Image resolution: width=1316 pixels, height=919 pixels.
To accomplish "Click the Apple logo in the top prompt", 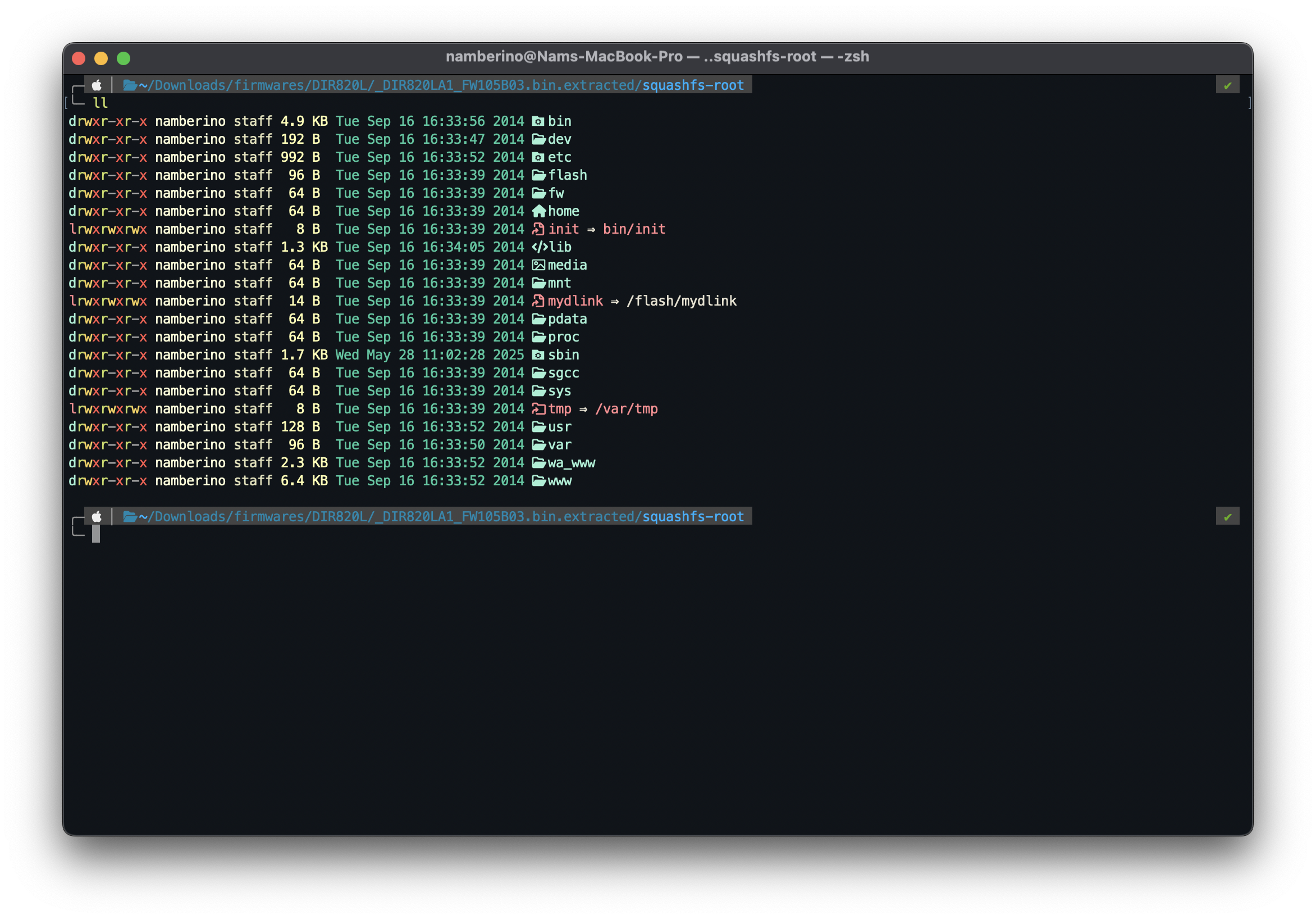I will [x=97, y=85].
